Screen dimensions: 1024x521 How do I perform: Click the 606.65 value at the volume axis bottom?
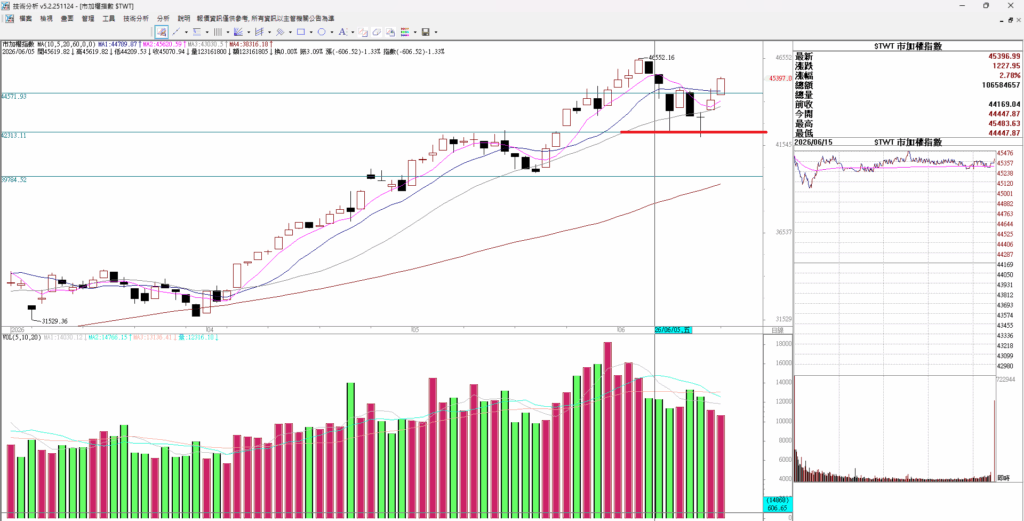click(775, 507)
